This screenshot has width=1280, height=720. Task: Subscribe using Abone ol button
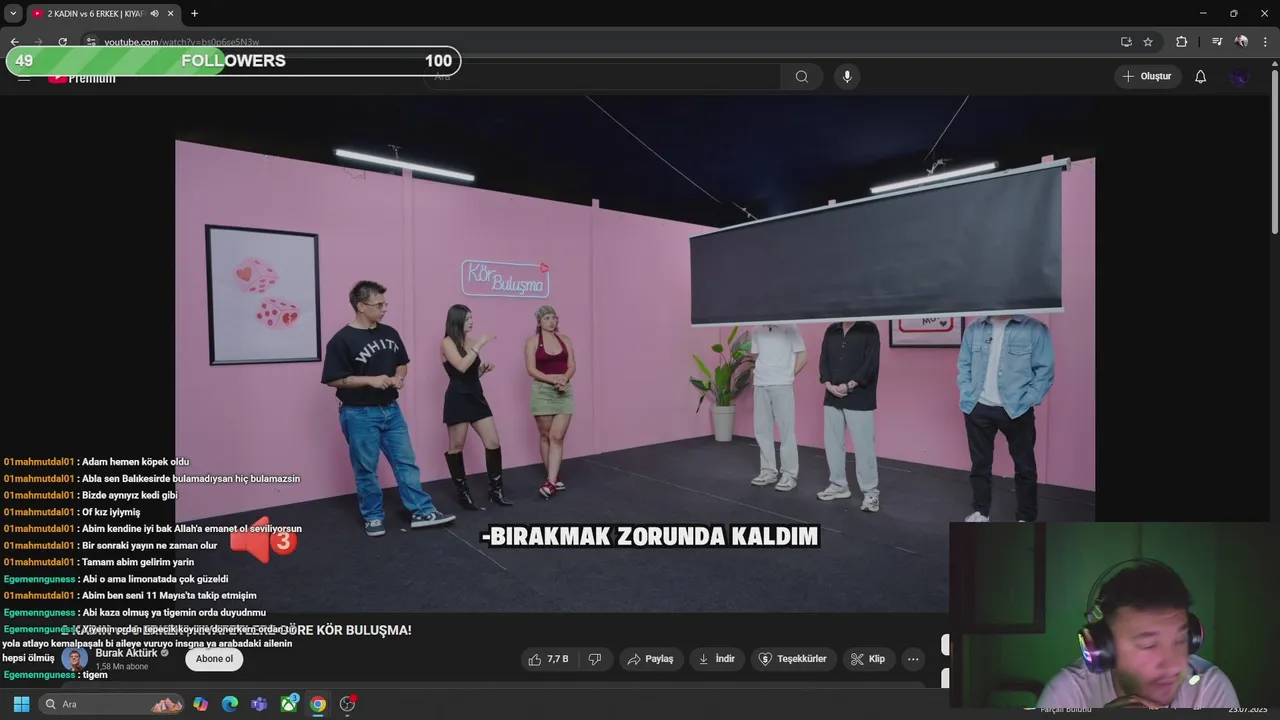pos(214,659)
